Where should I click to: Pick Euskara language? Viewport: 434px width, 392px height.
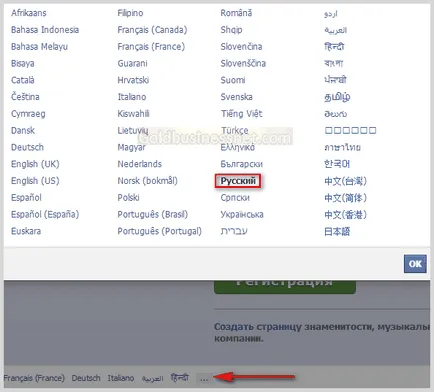point(26,231)
